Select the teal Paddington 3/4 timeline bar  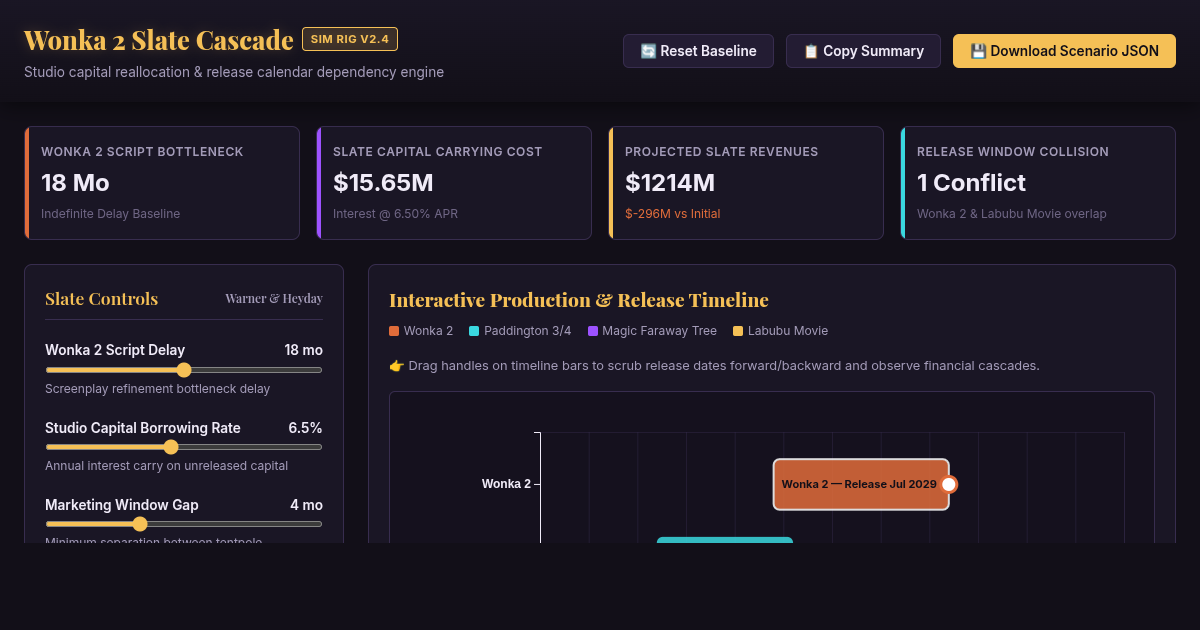click(x=725, y=540)
